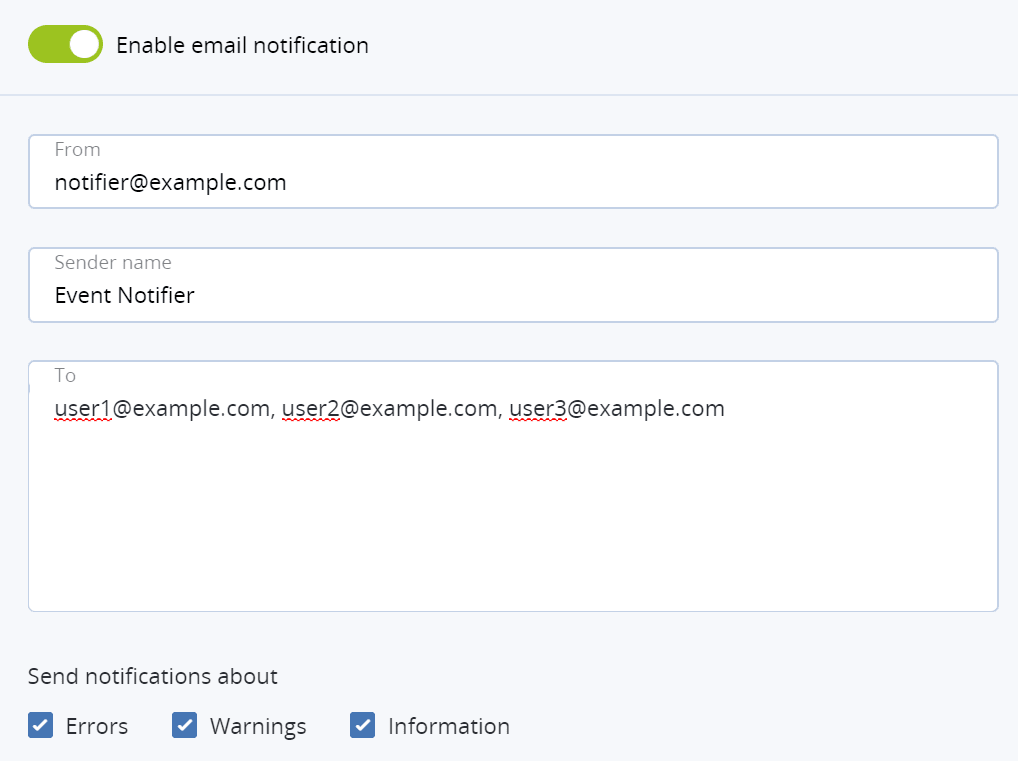This screenshot has width=1018, height=761.
Task: Disable email notification via the green toggle
Action: pos(64,44)
